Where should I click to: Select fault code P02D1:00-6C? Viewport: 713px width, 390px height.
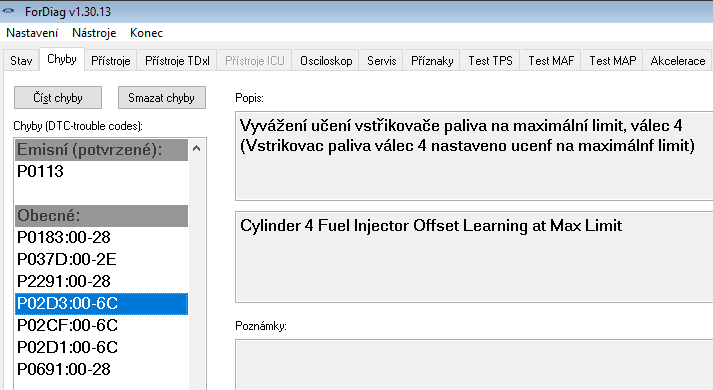coord(101,347)
